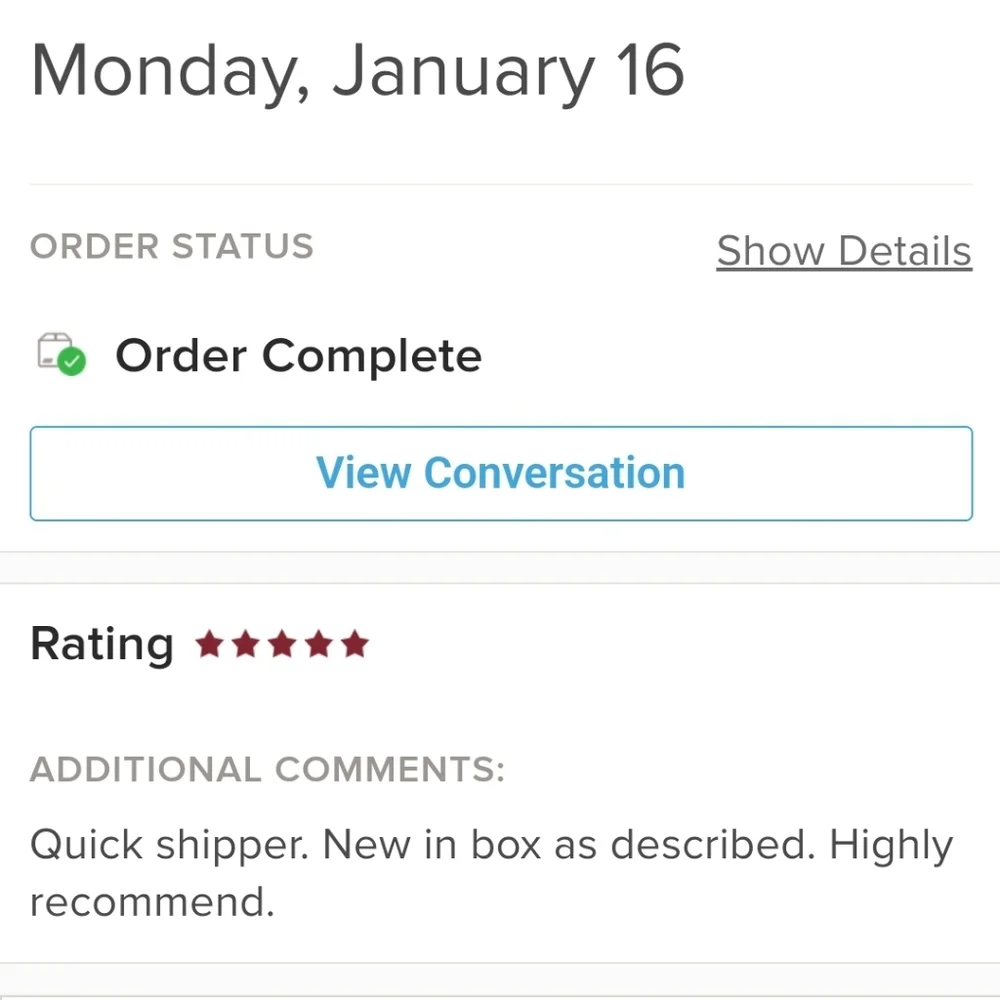The width and height of the screenshot is (1000, 1000).
Task: Click the divider line below the date
Action: [x=501, y=184]
